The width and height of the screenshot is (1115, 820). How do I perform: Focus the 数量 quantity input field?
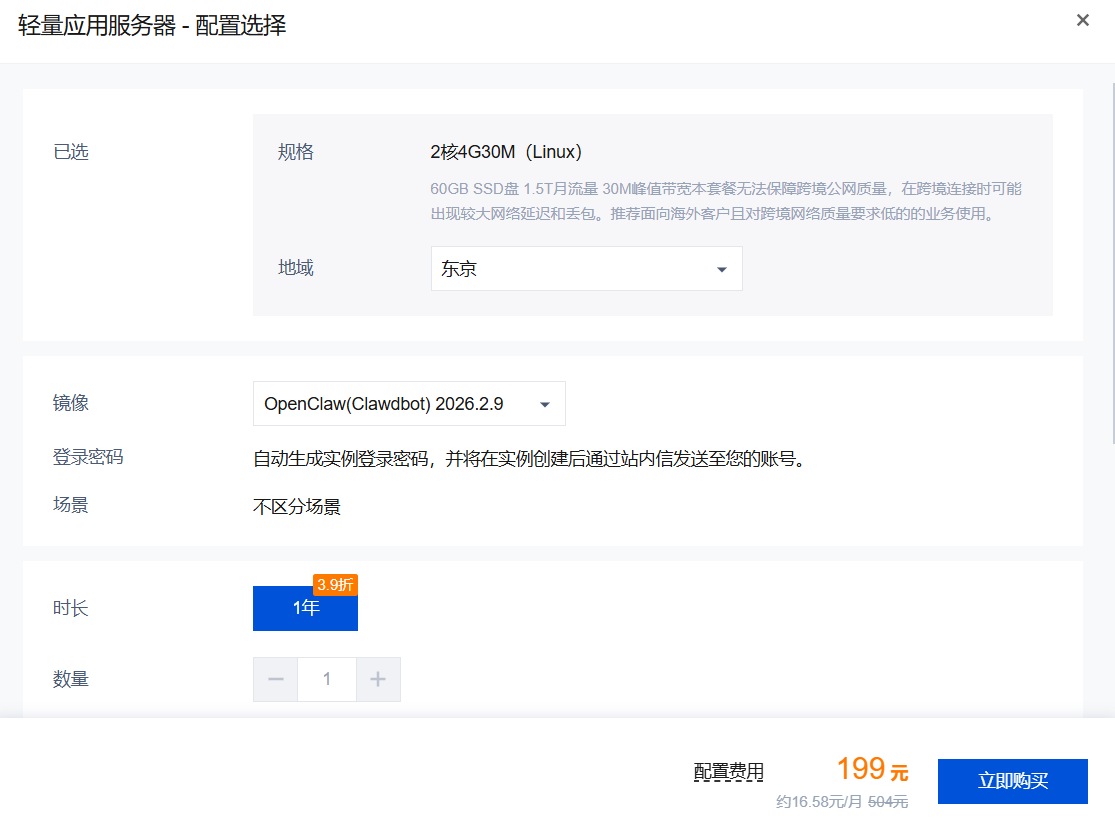pyautogui.click(x=327, y=680)
